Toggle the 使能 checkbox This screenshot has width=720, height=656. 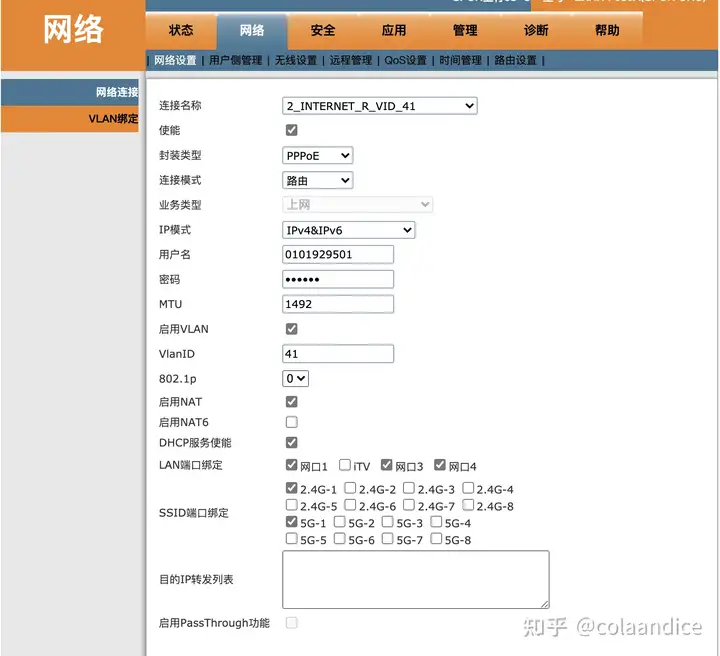coord(292,130)
